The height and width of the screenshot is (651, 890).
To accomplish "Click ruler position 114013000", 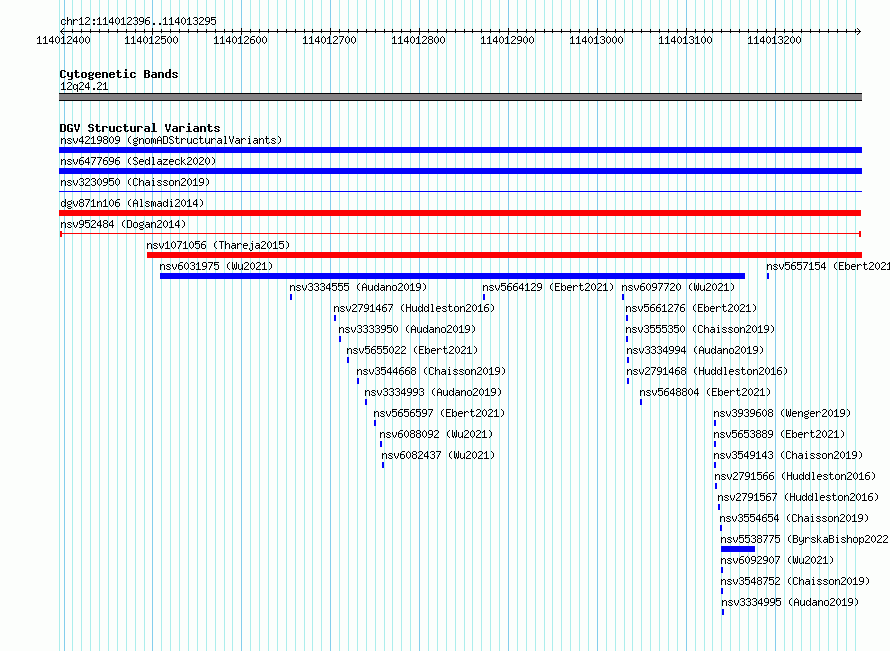I will click(x=596, y=40).
